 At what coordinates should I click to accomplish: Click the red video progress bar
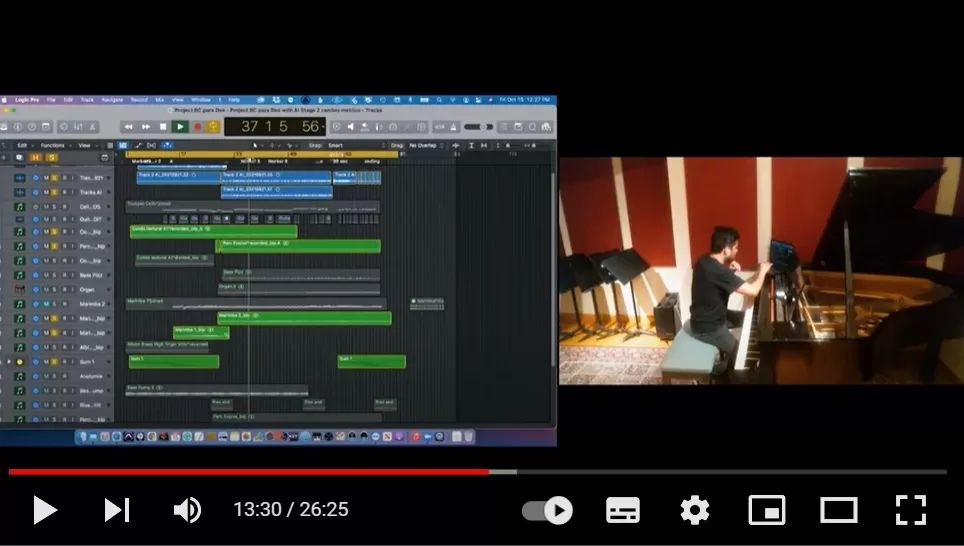(250, 472)
